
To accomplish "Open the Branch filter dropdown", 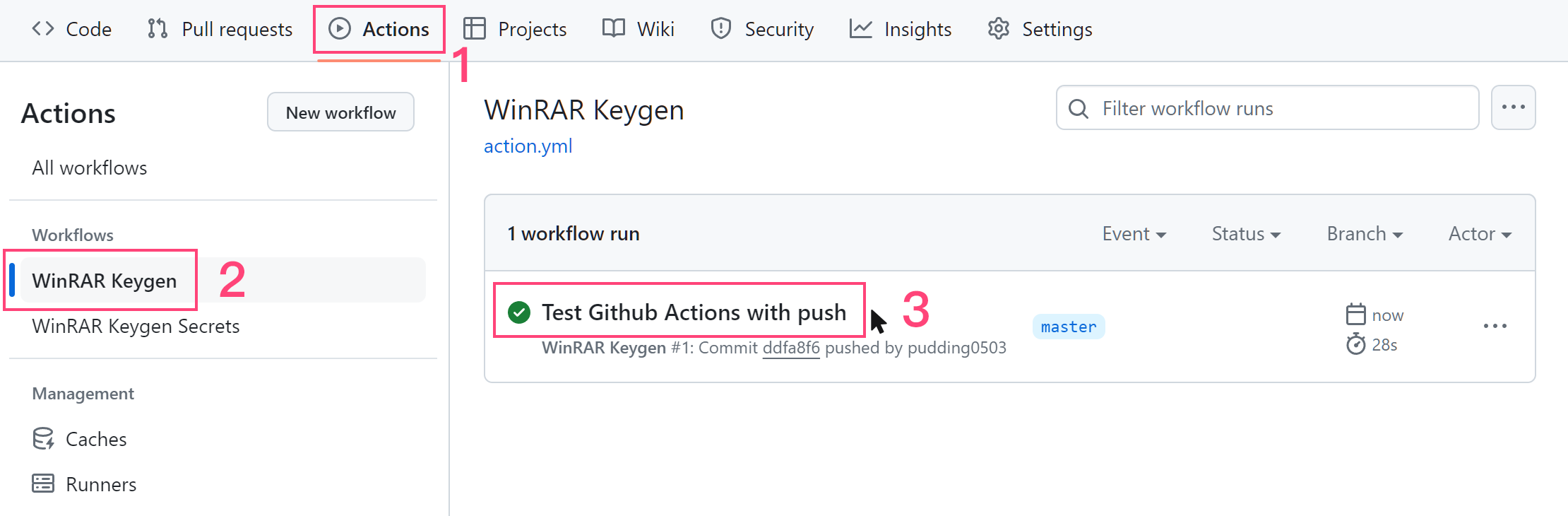I will click(1365, 234).
